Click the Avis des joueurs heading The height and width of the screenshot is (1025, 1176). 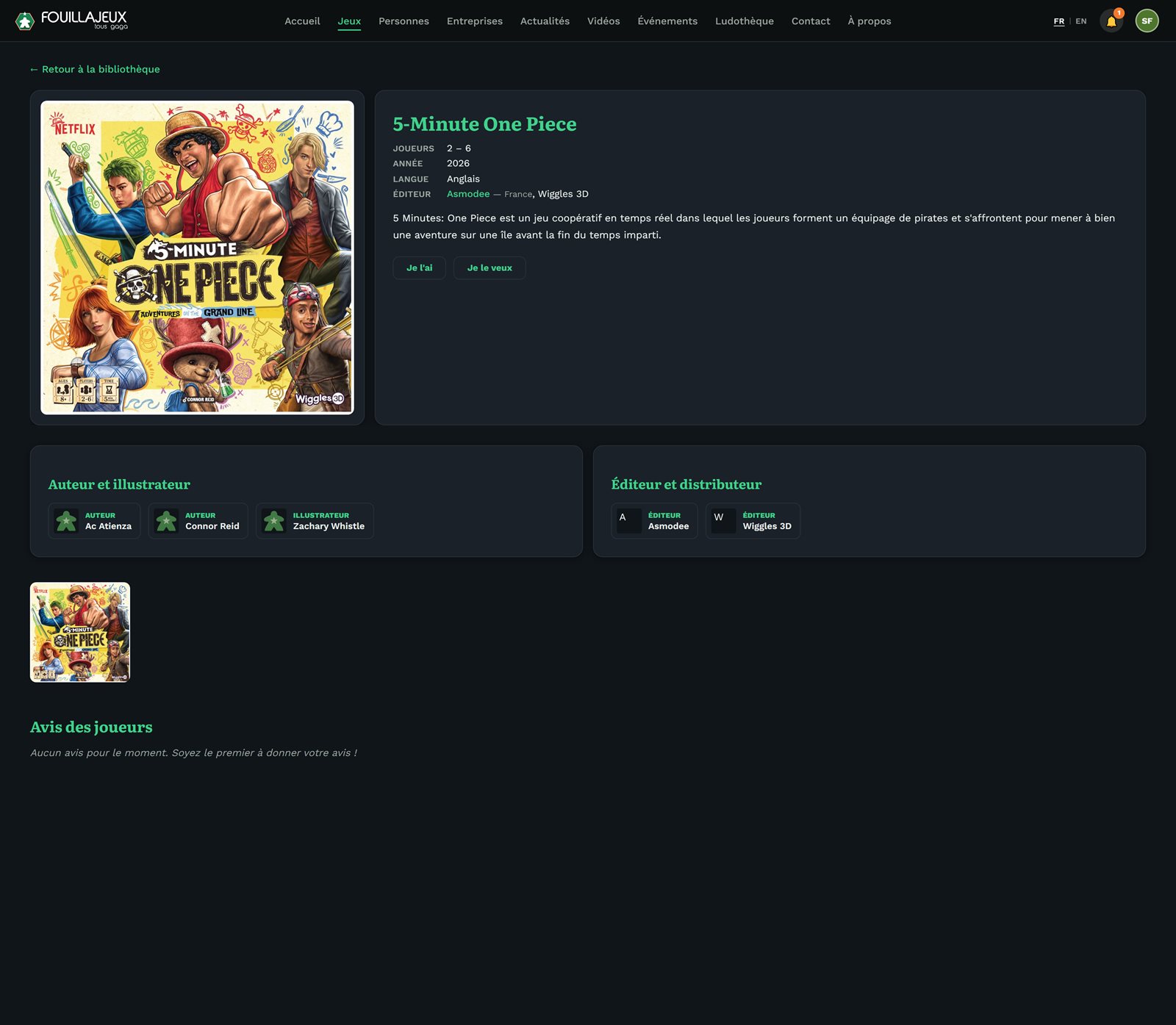(91, 727)
